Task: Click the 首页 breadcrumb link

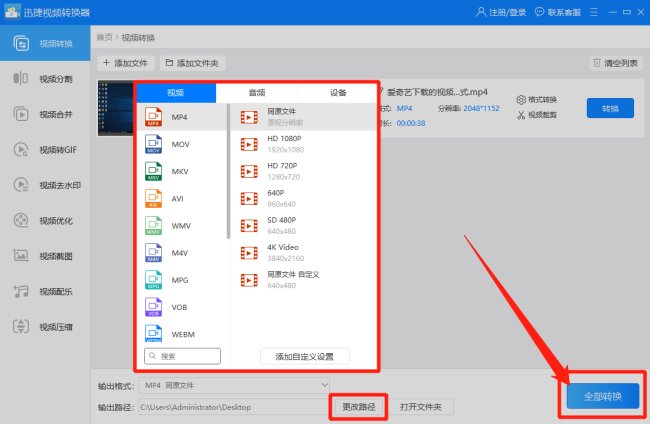Action: click(x=104, y=37)
